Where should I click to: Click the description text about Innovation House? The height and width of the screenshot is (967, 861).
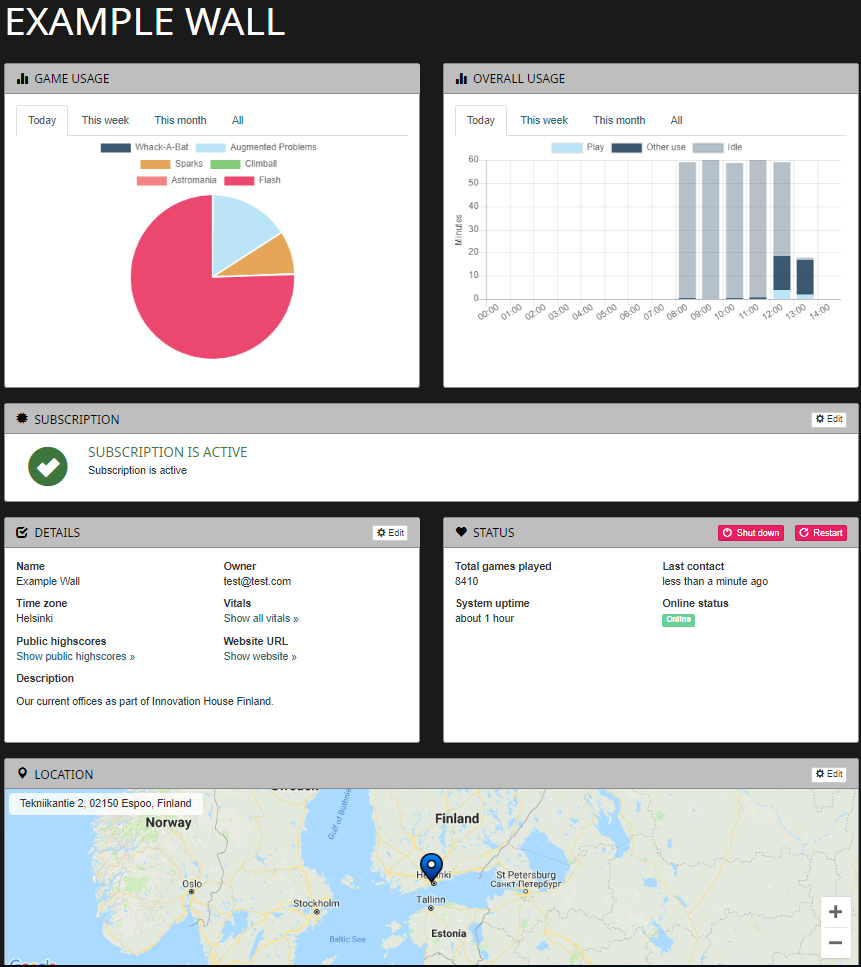[145, 701]
